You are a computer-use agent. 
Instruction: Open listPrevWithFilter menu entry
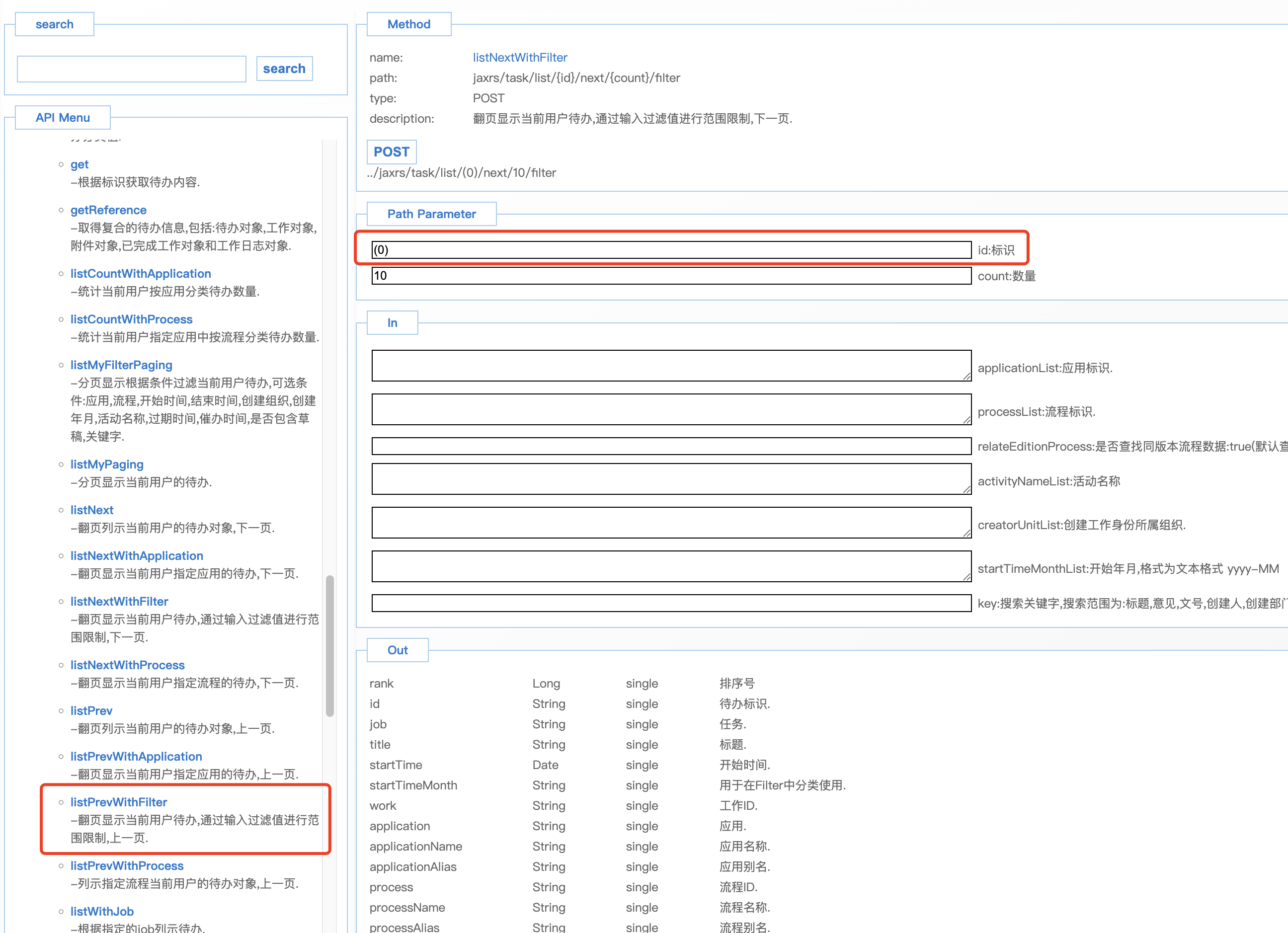118,802
